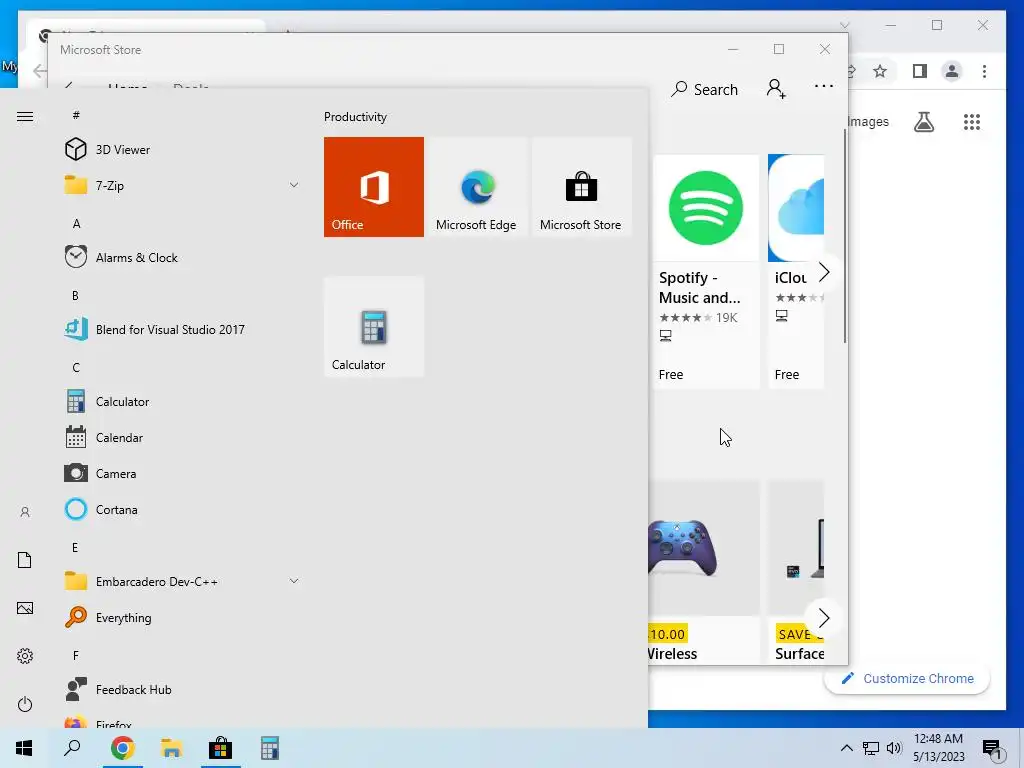
Task: Open Google apps grid in Chrome
Action: click(972, 122)
